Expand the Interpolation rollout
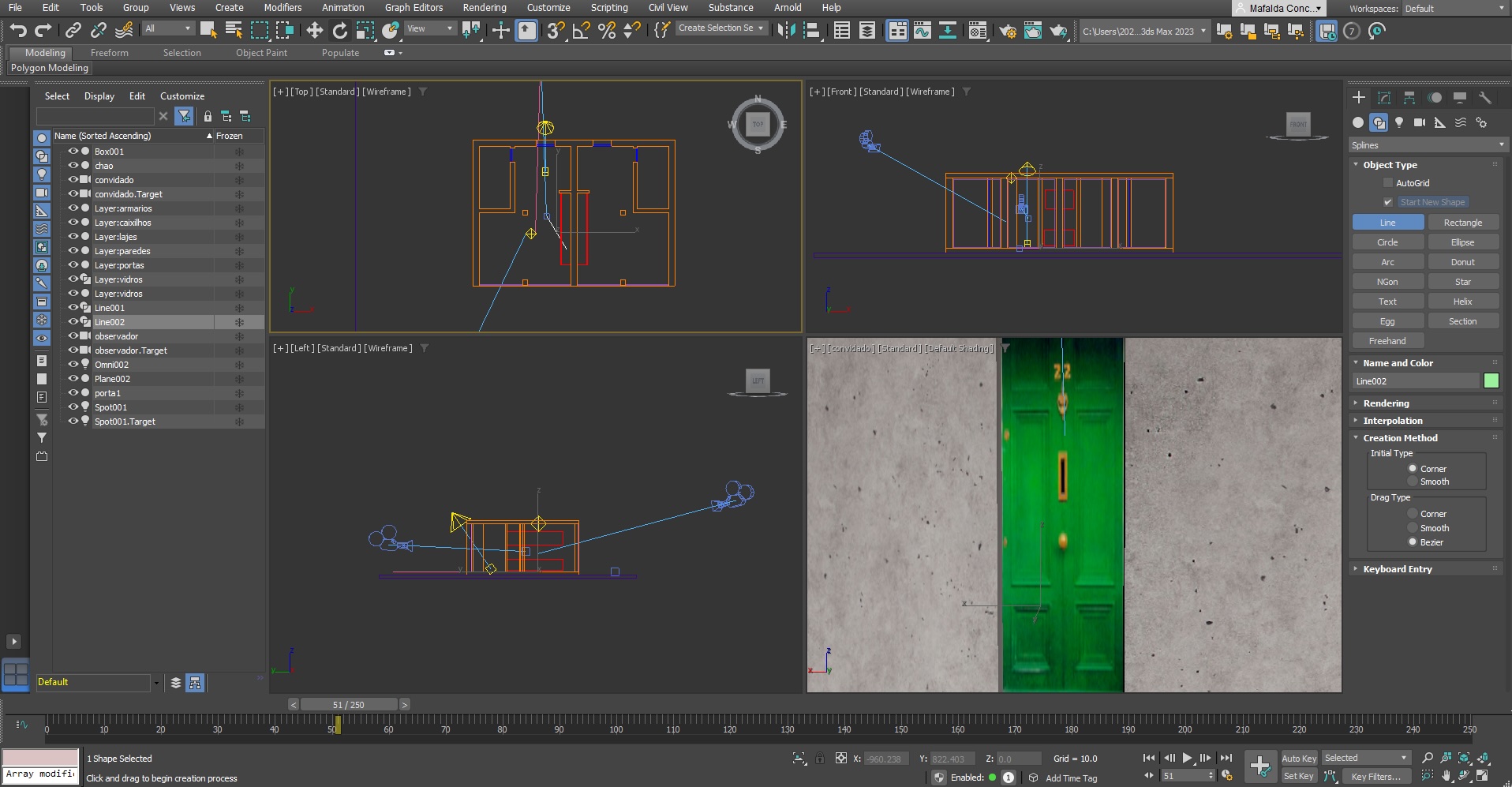The height and width of the screenshot is (787, 1512). click(x=1392, y=421)
